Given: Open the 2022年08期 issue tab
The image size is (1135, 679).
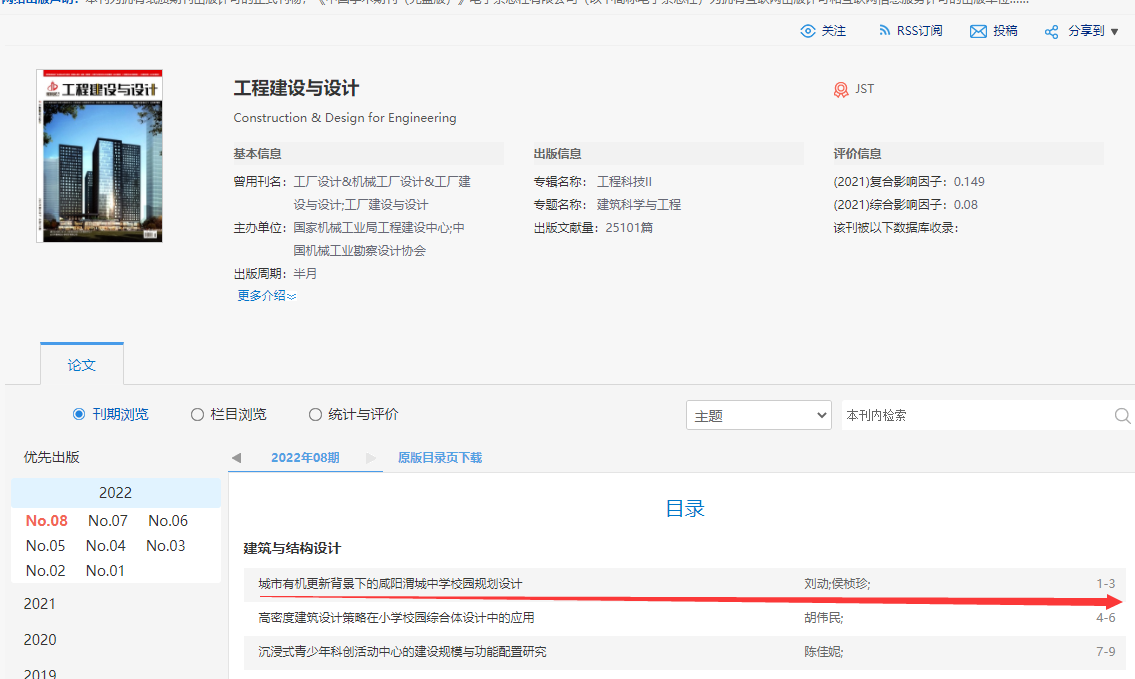Looking at the screenshot, I should 305,458.
